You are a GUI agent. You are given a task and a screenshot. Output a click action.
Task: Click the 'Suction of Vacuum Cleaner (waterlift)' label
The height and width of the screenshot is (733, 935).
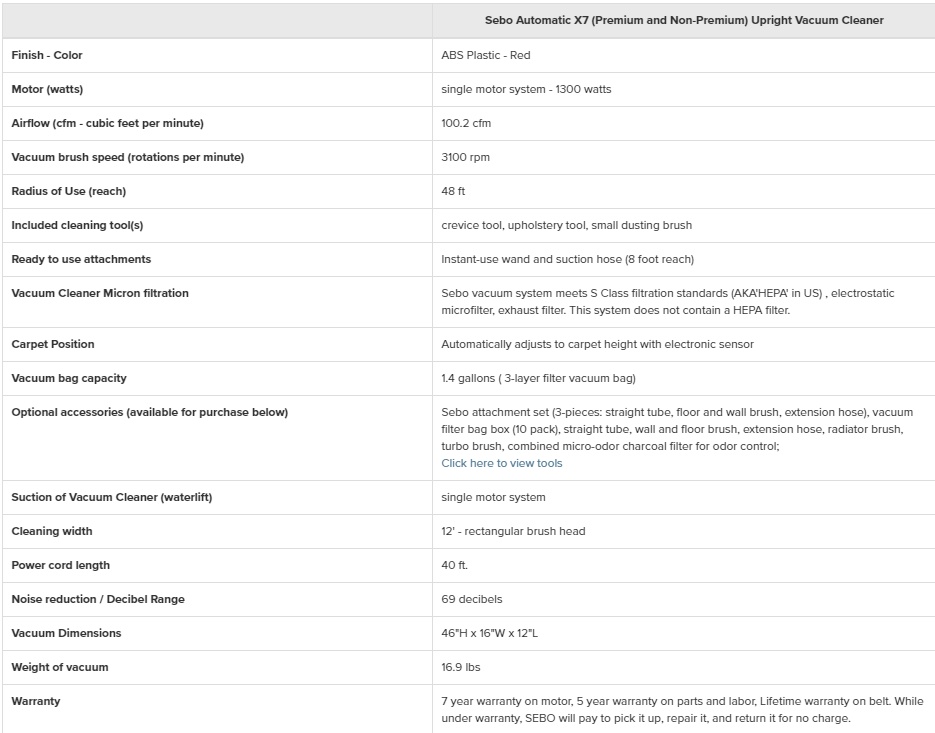(111, 497)
